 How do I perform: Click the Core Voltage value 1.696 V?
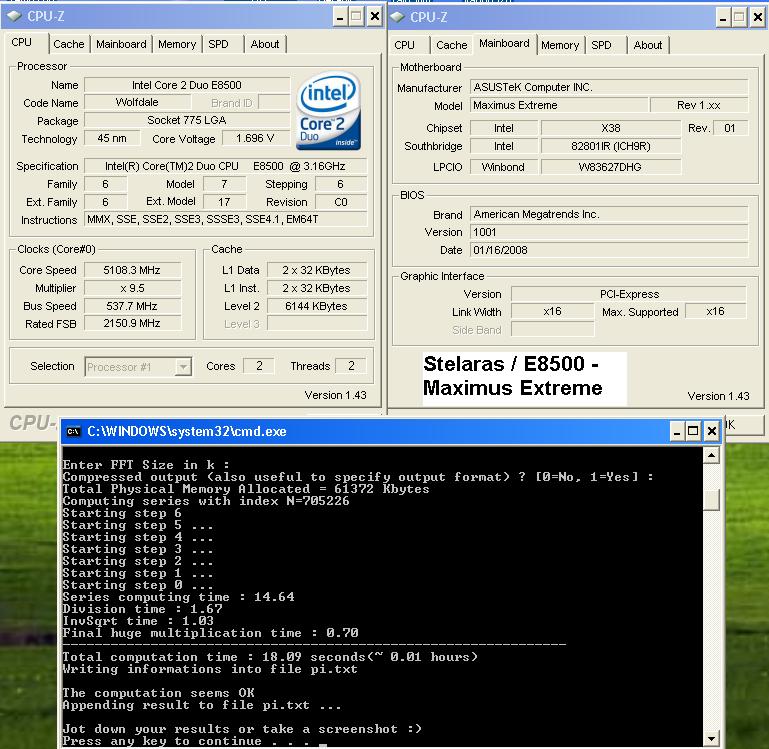(255, 138)
